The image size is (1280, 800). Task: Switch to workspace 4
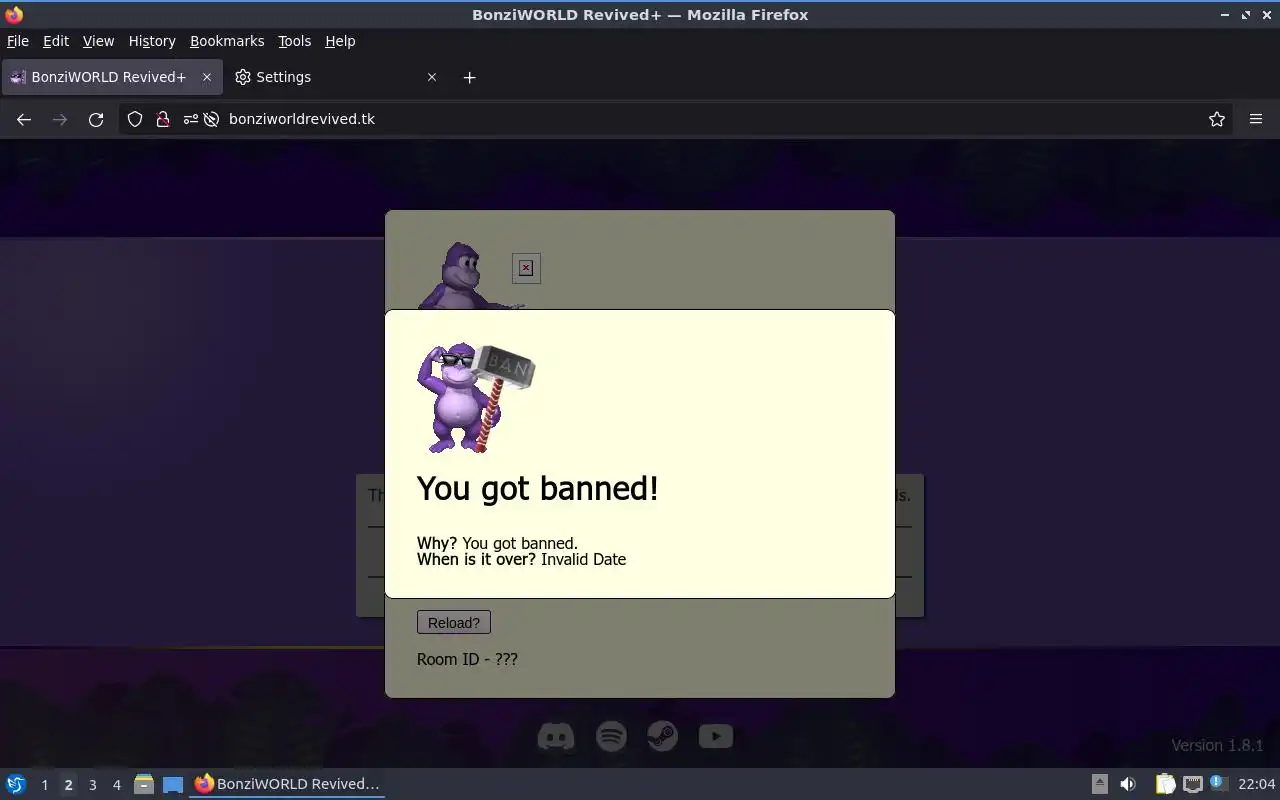(116, 785)
